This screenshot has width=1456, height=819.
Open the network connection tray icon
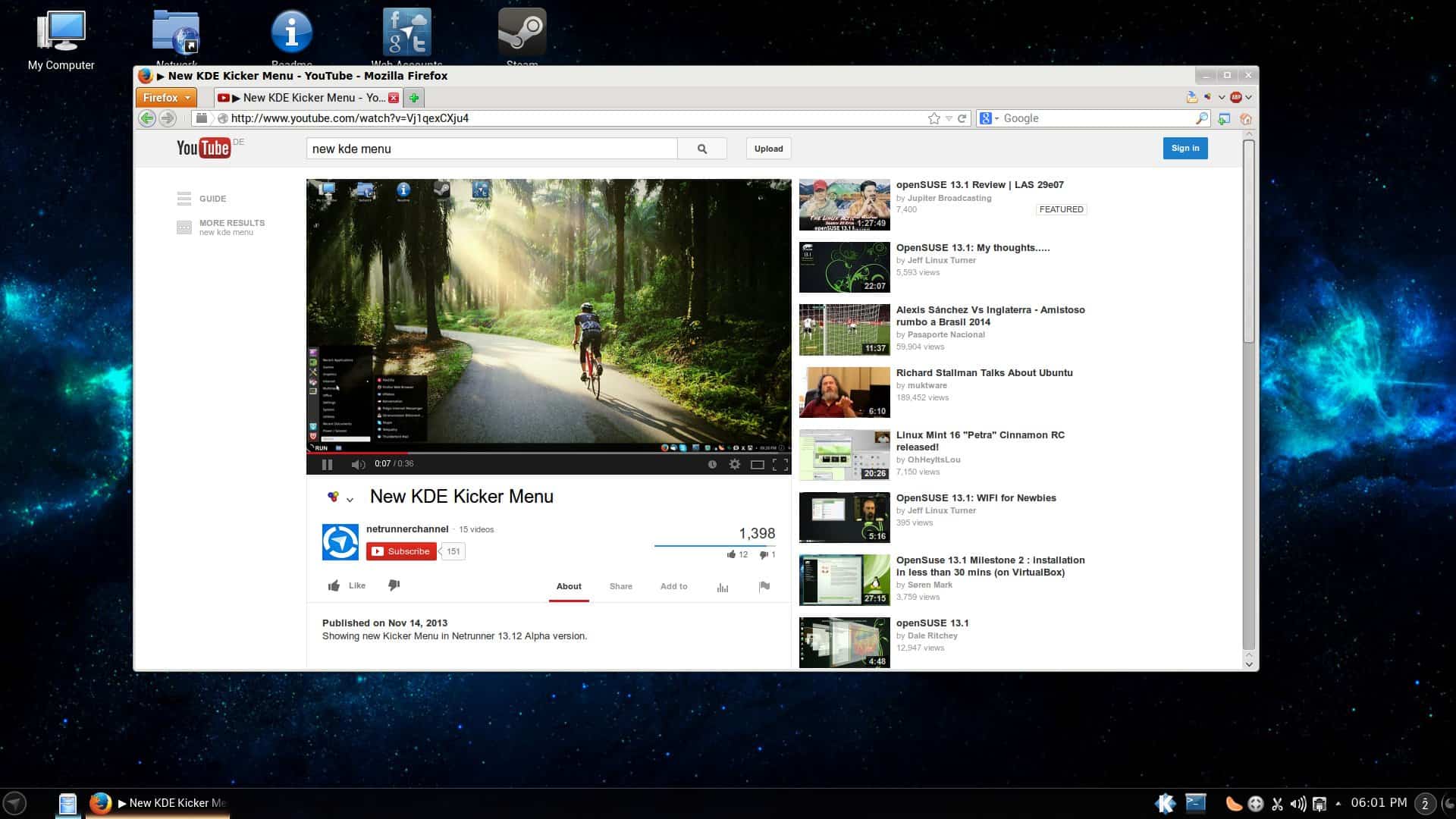1319,804
